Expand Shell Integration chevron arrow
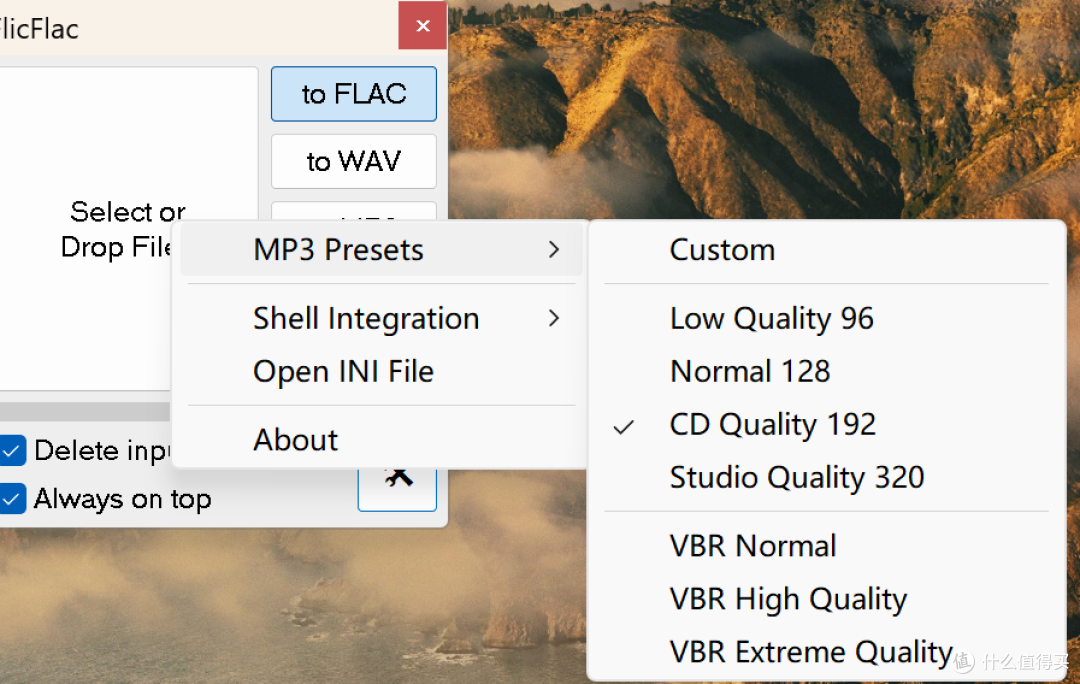This screenshot has width=1080, height=684. pyautogui.click(x=554, y=318)
